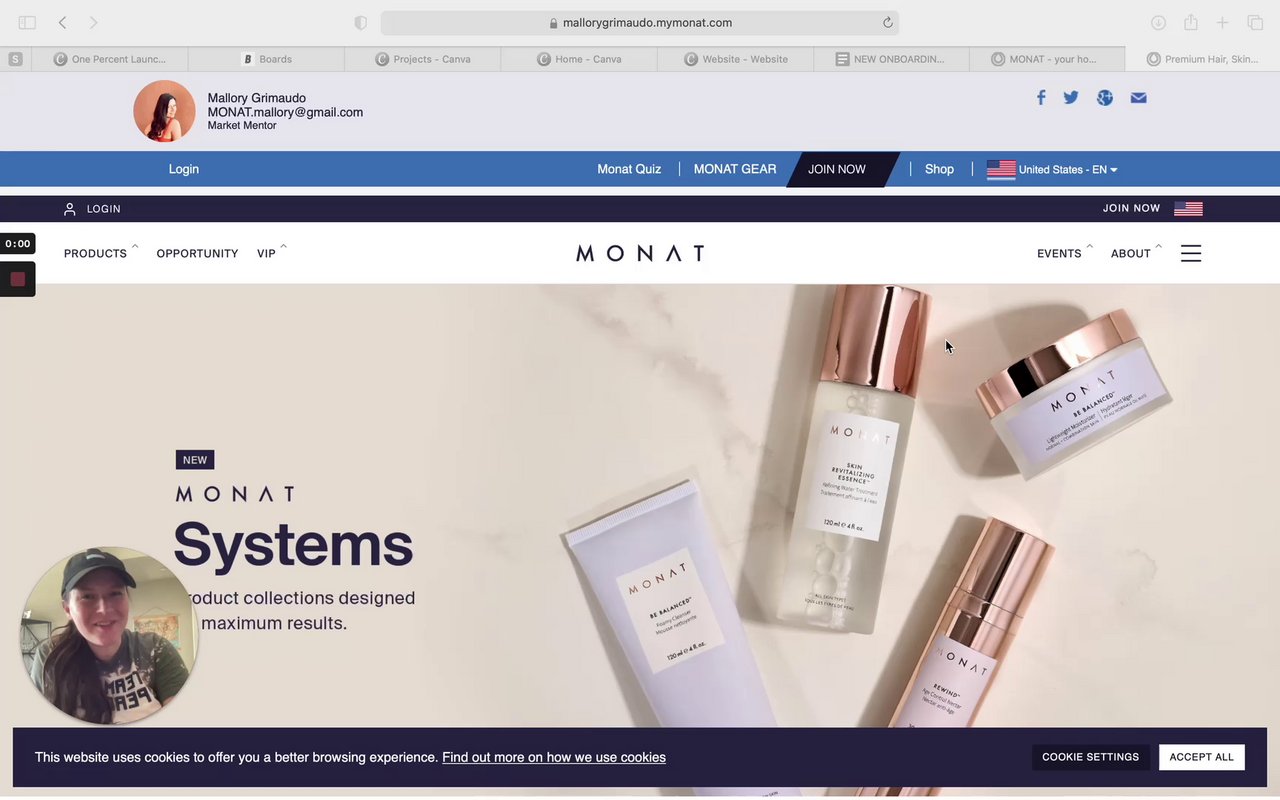The image size is (1280, 800).
Task: Click the 0:00 recording timer
Action: (17, 243)
